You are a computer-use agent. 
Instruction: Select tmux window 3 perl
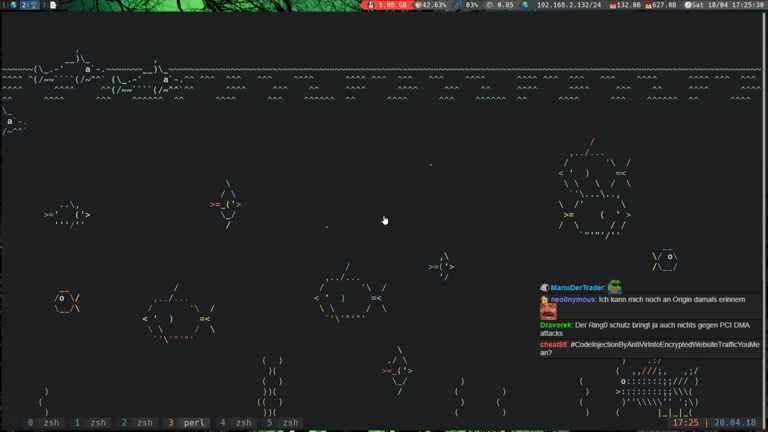coord(187,423)
